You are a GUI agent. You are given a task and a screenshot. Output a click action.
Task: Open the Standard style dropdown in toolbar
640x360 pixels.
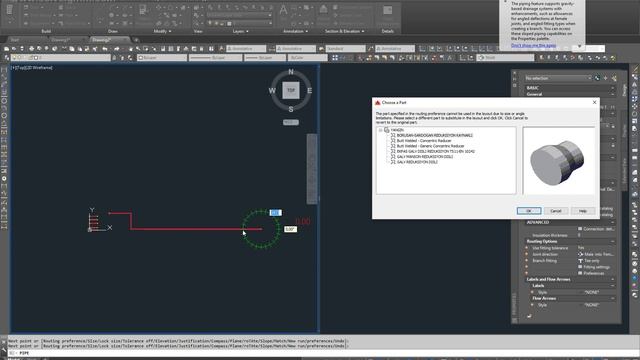click(345, 49)
